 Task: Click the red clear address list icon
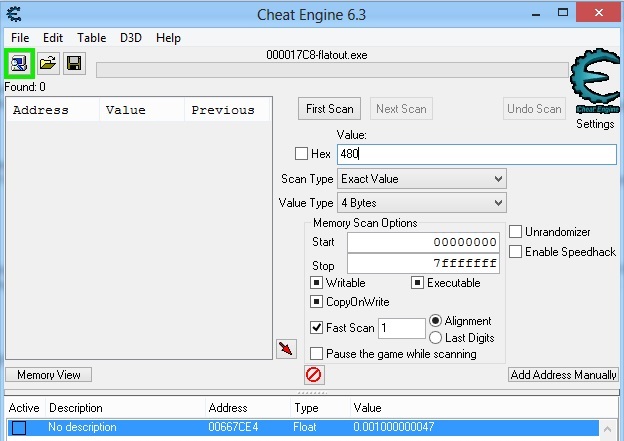[x=314, y=375]
